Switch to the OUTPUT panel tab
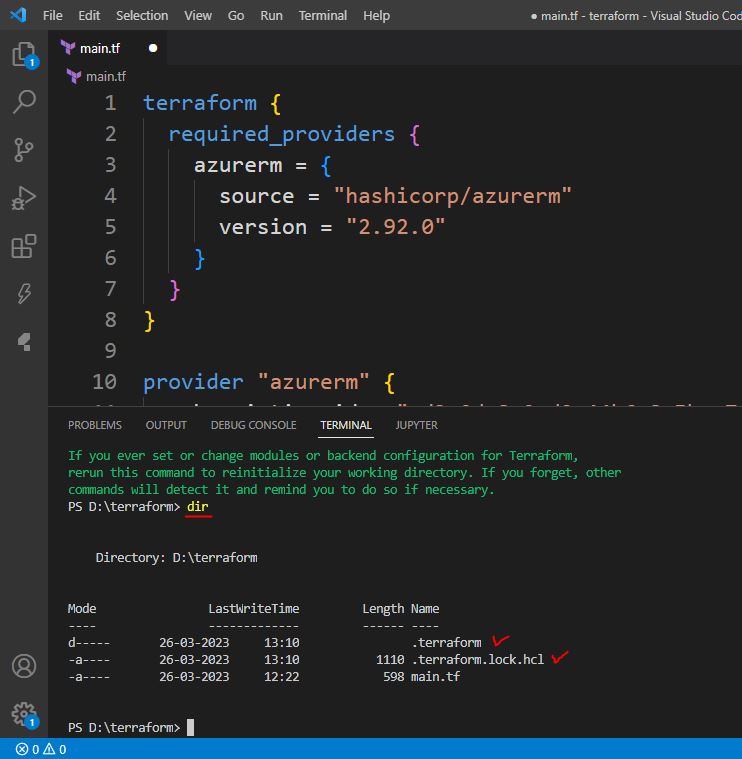This screenshot has width=742, height=759. 166,425
